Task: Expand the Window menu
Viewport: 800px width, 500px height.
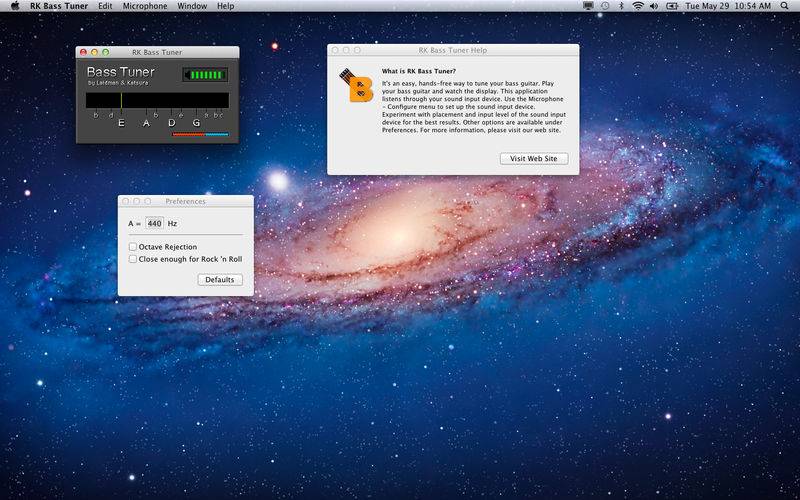Action: click(x=192, y=6)
